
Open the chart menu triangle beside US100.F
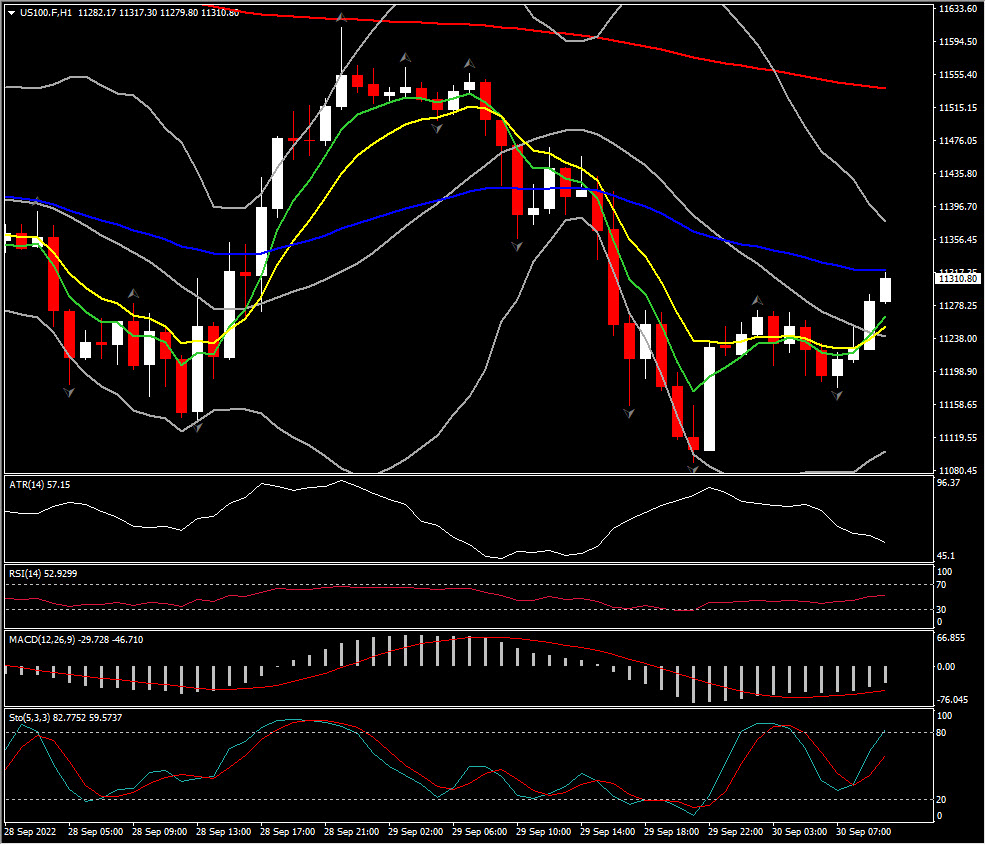(11, 13)
